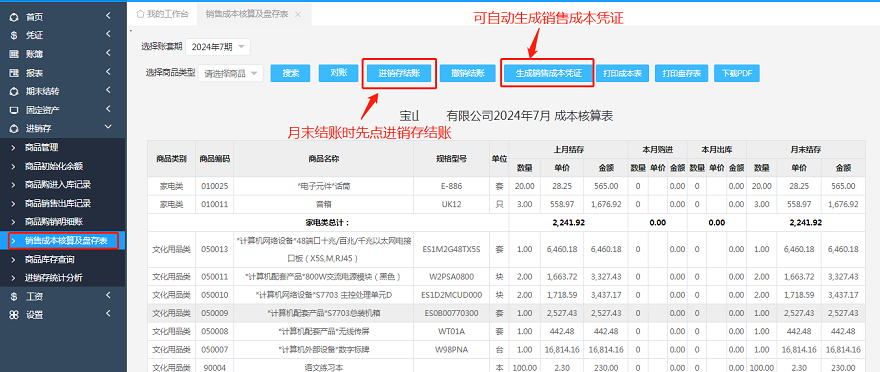
Task: Click spec cell WT01A
Action: pos(452,331)
